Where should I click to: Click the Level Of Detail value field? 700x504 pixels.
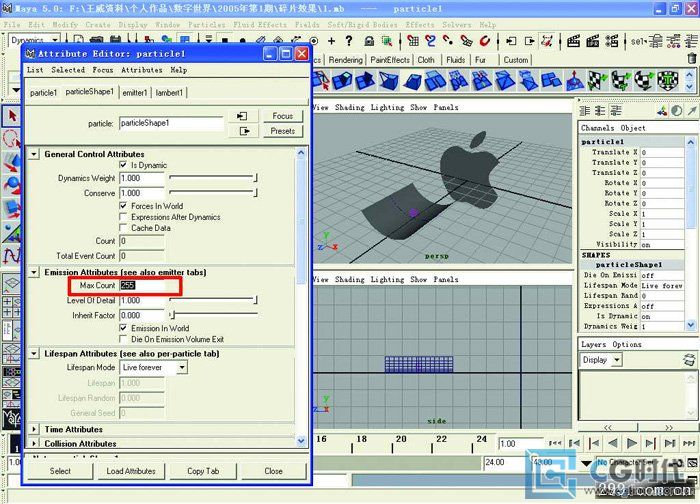[x=142, y=300]
